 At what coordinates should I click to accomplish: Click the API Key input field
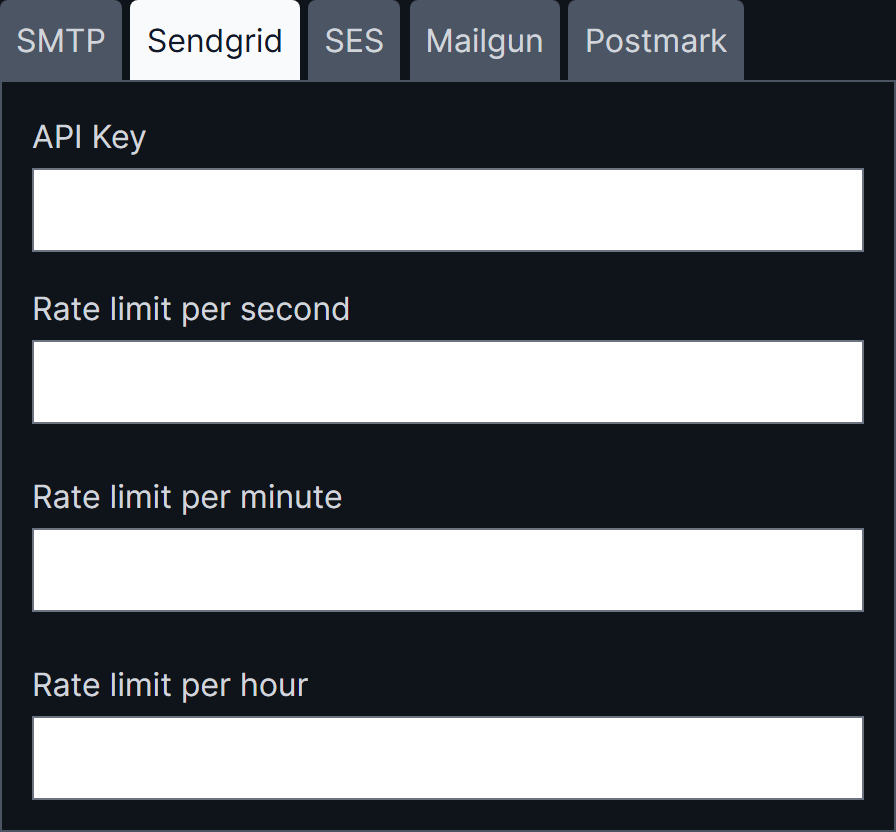point(448,210)
